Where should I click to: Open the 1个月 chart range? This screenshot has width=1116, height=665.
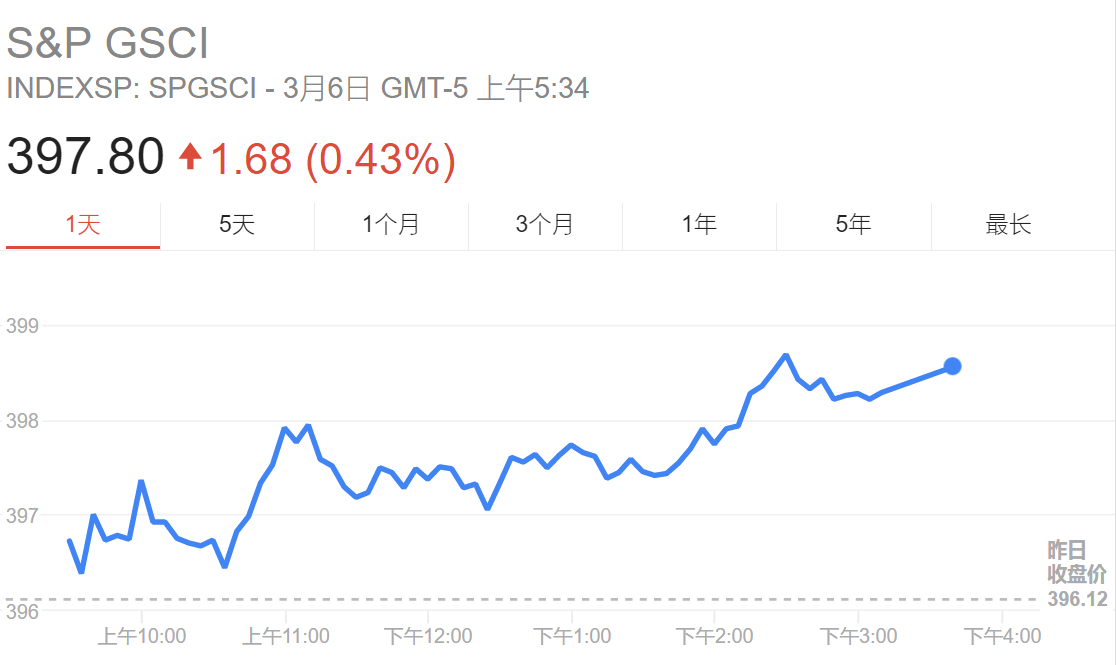(391, 225)
